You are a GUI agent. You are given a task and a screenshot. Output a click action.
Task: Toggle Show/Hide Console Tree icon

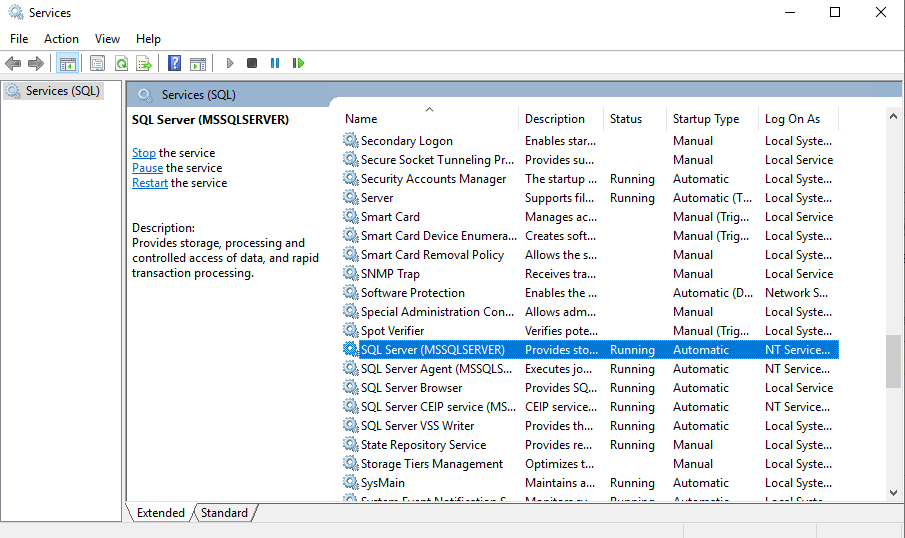point(68,63)
